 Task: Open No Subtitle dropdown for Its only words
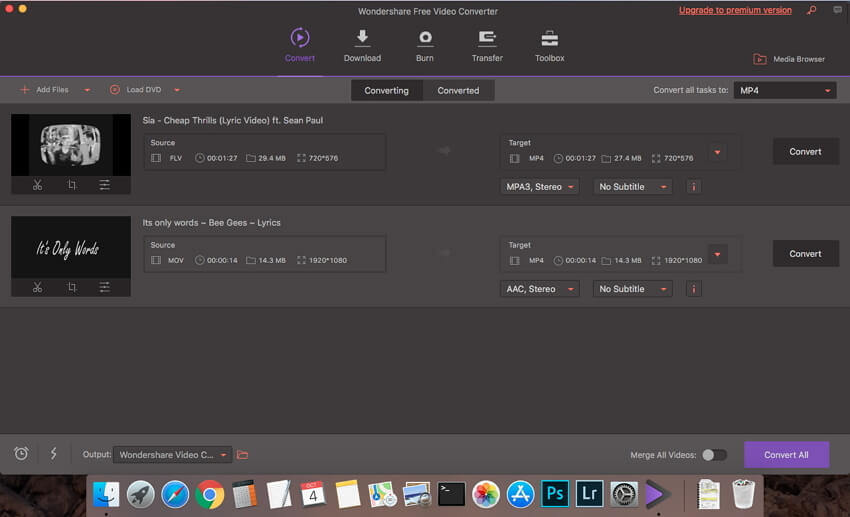[x=633, y=289]
